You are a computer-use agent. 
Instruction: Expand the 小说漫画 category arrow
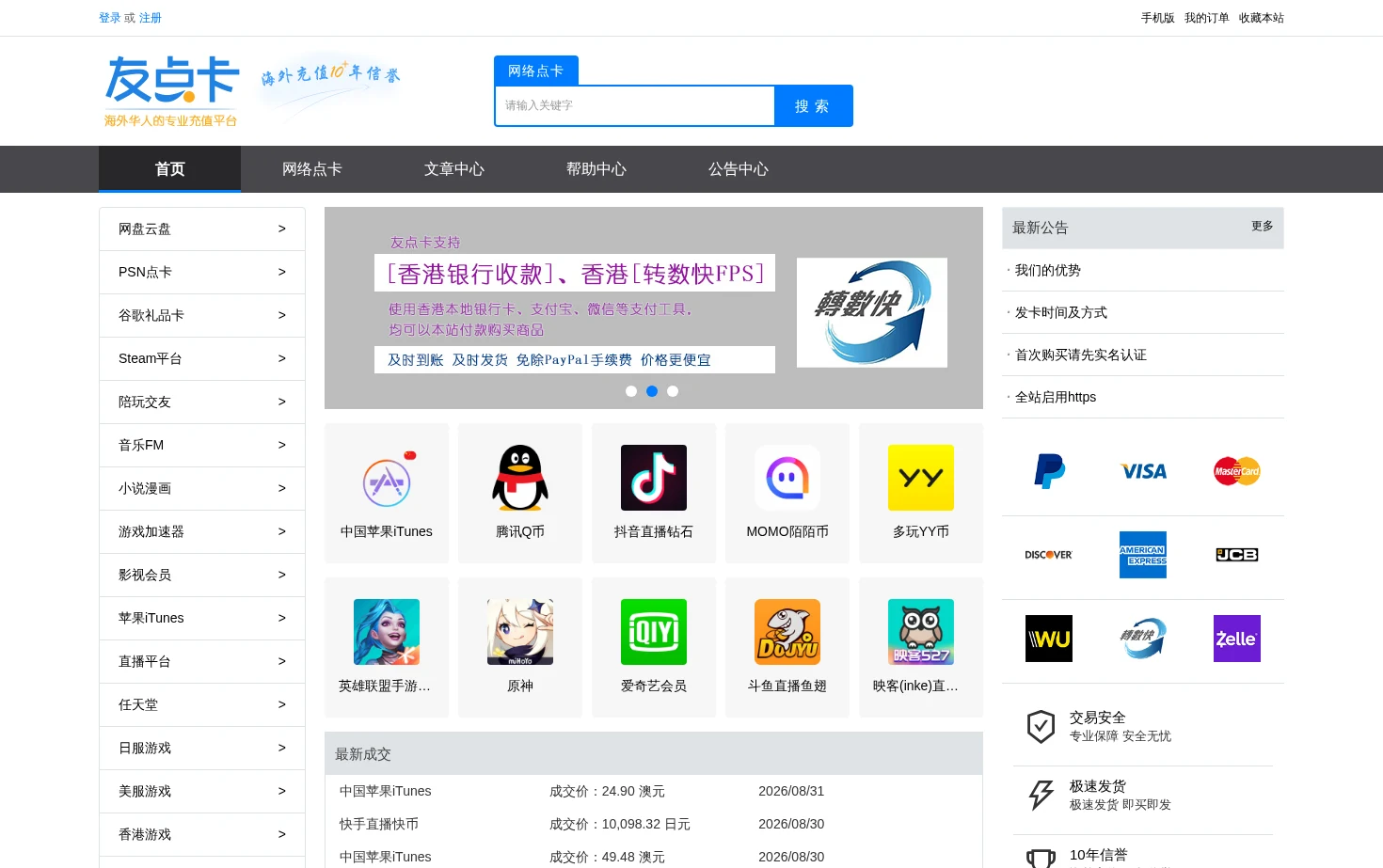coord(281,488)
